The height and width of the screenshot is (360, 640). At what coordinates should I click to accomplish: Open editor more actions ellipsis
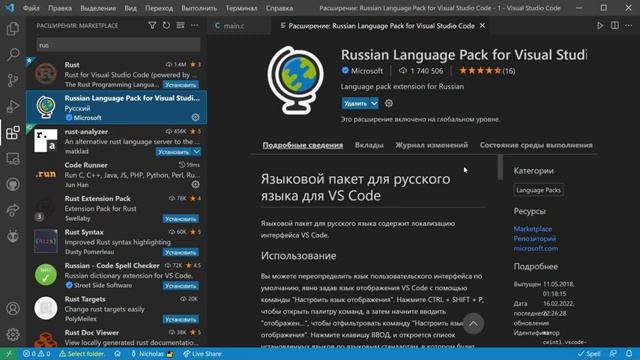point(628,25)
